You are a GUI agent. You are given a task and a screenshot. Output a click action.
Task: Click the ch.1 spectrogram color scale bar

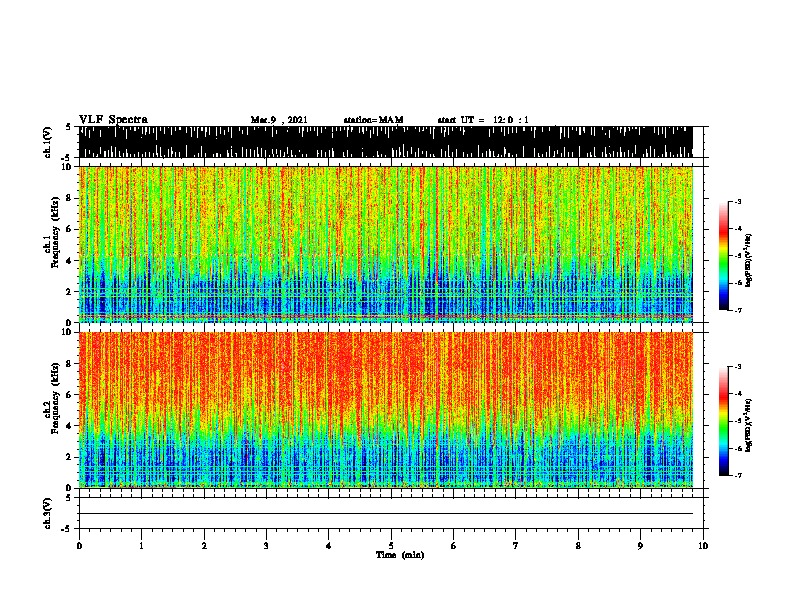point(724,256)
